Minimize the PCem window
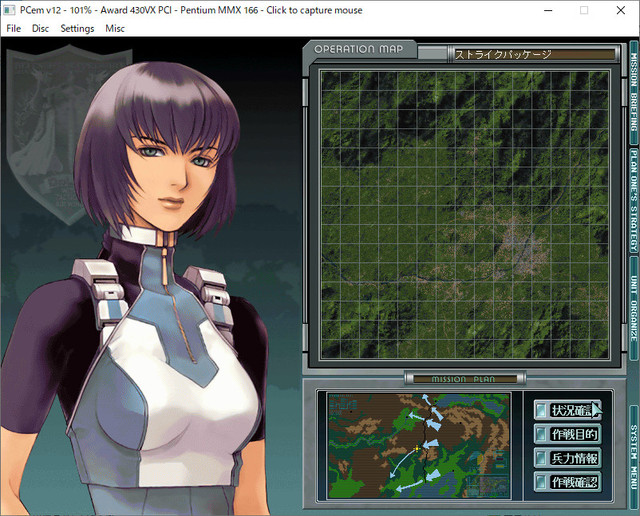 (x=548, y=10)
